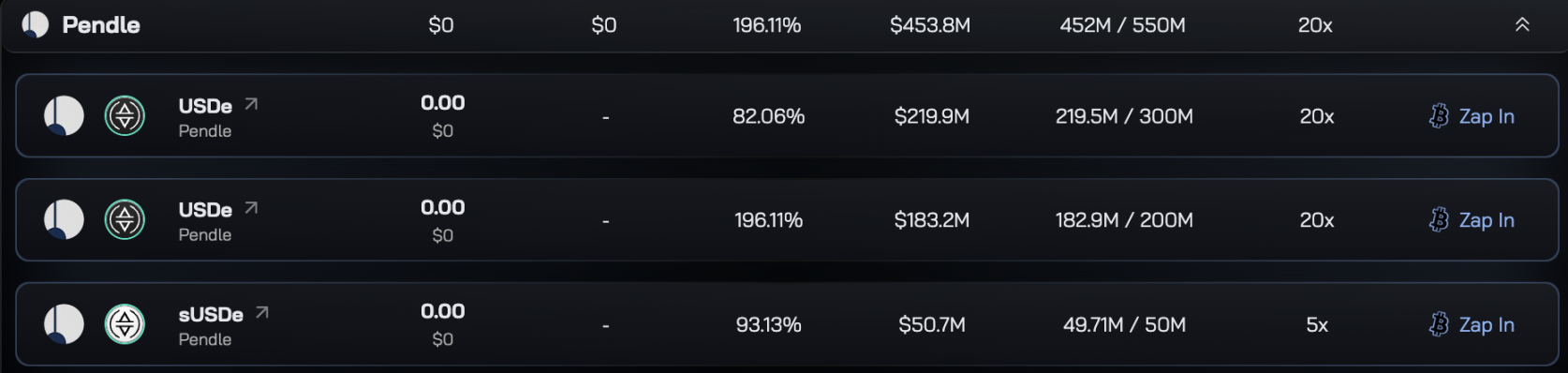Click the Ethena token icon in the sUSDe row

click(125, 324)
